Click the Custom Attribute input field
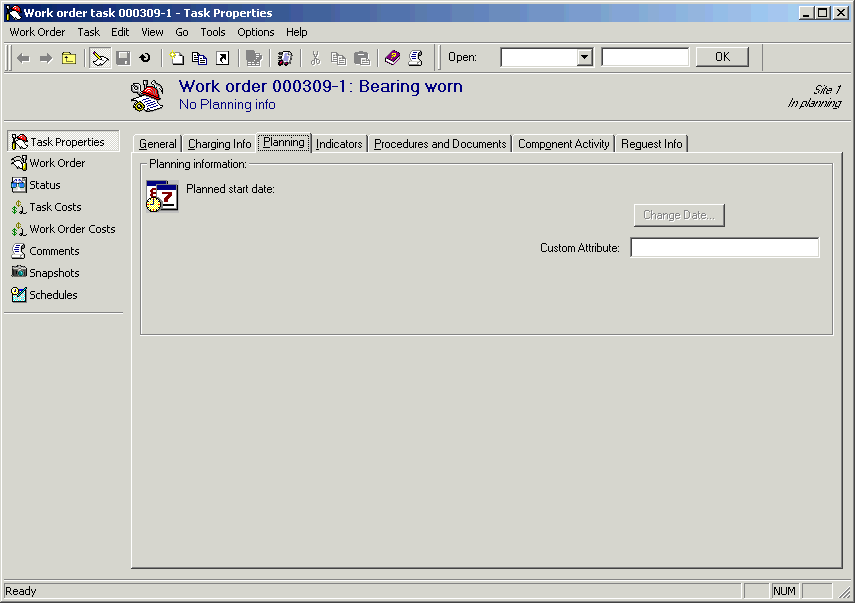The height and width of the screenshot is (603, 855). (x=725, y=248)
